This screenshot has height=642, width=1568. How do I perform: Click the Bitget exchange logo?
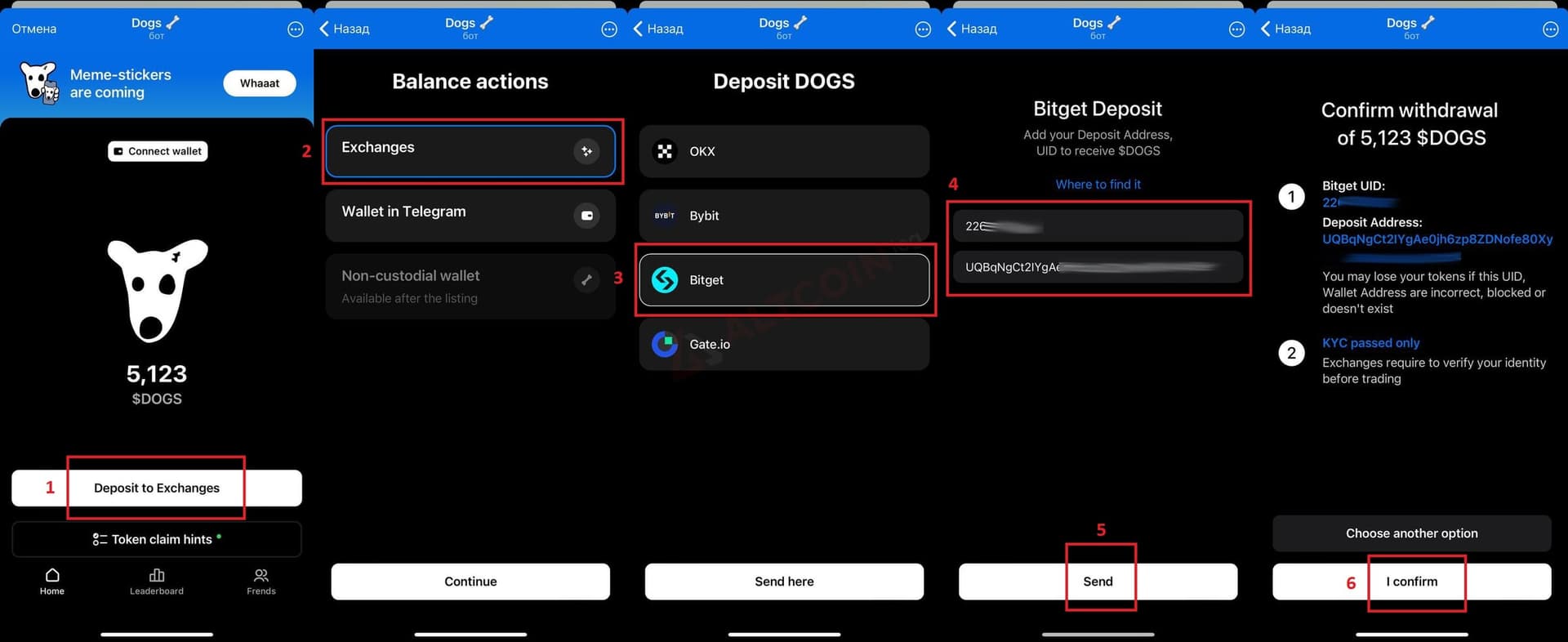(665, 280)
